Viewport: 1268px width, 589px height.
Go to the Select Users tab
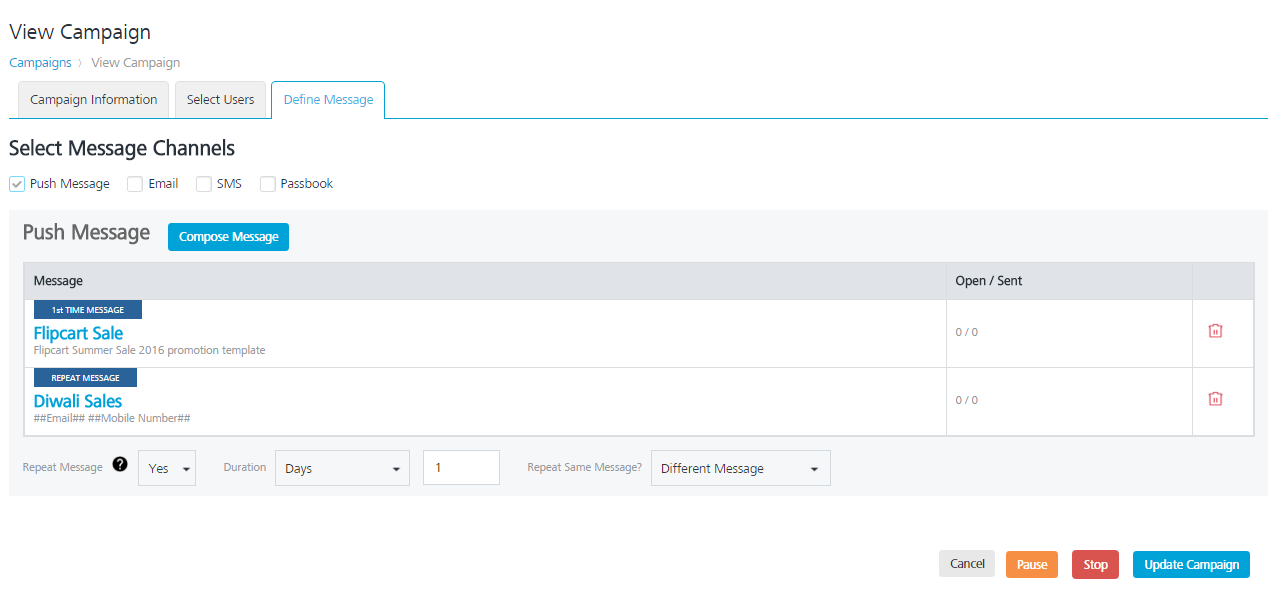pos(220,100)
